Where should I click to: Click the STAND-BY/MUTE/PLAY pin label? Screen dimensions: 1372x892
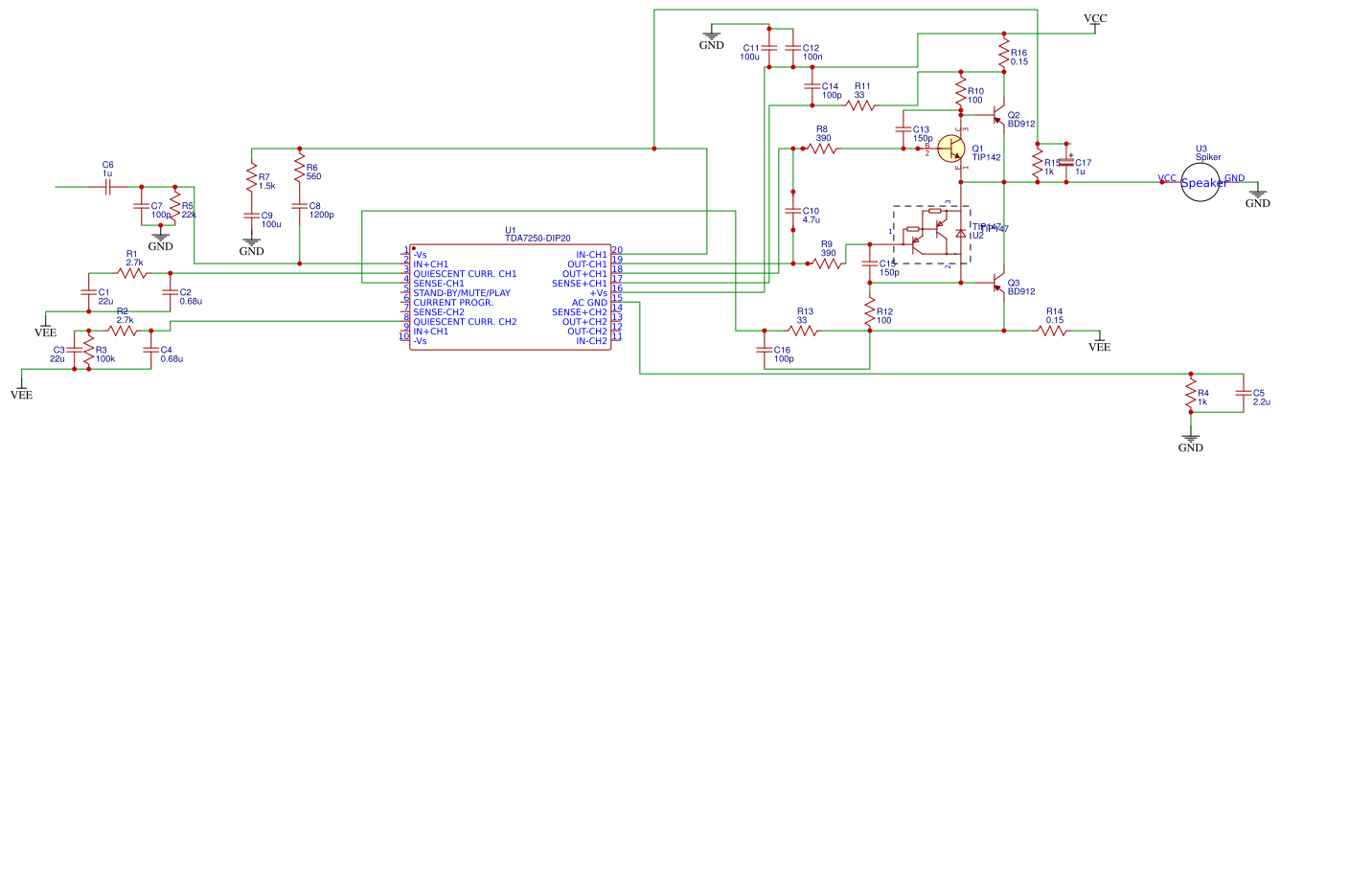point(462,293)
